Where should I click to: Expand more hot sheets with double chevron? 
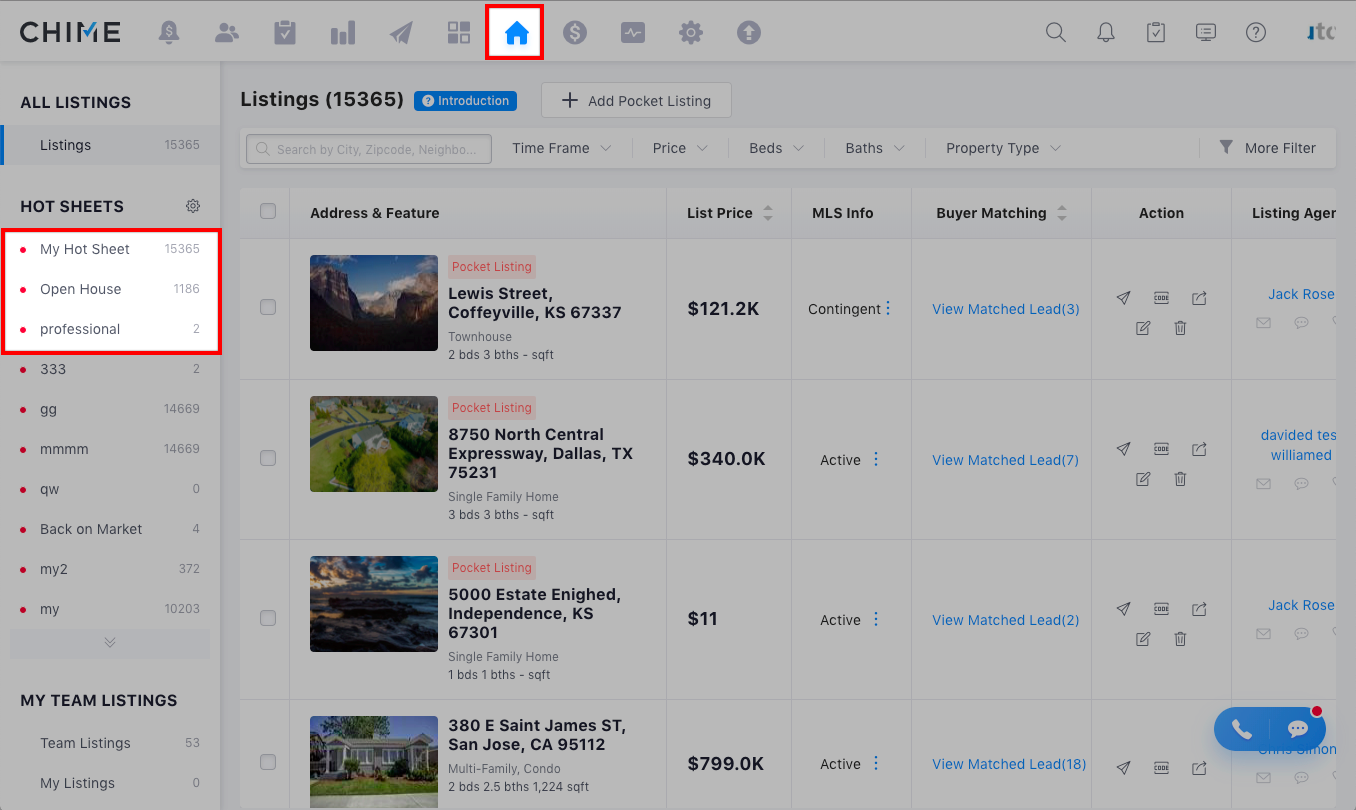(110, 642)
